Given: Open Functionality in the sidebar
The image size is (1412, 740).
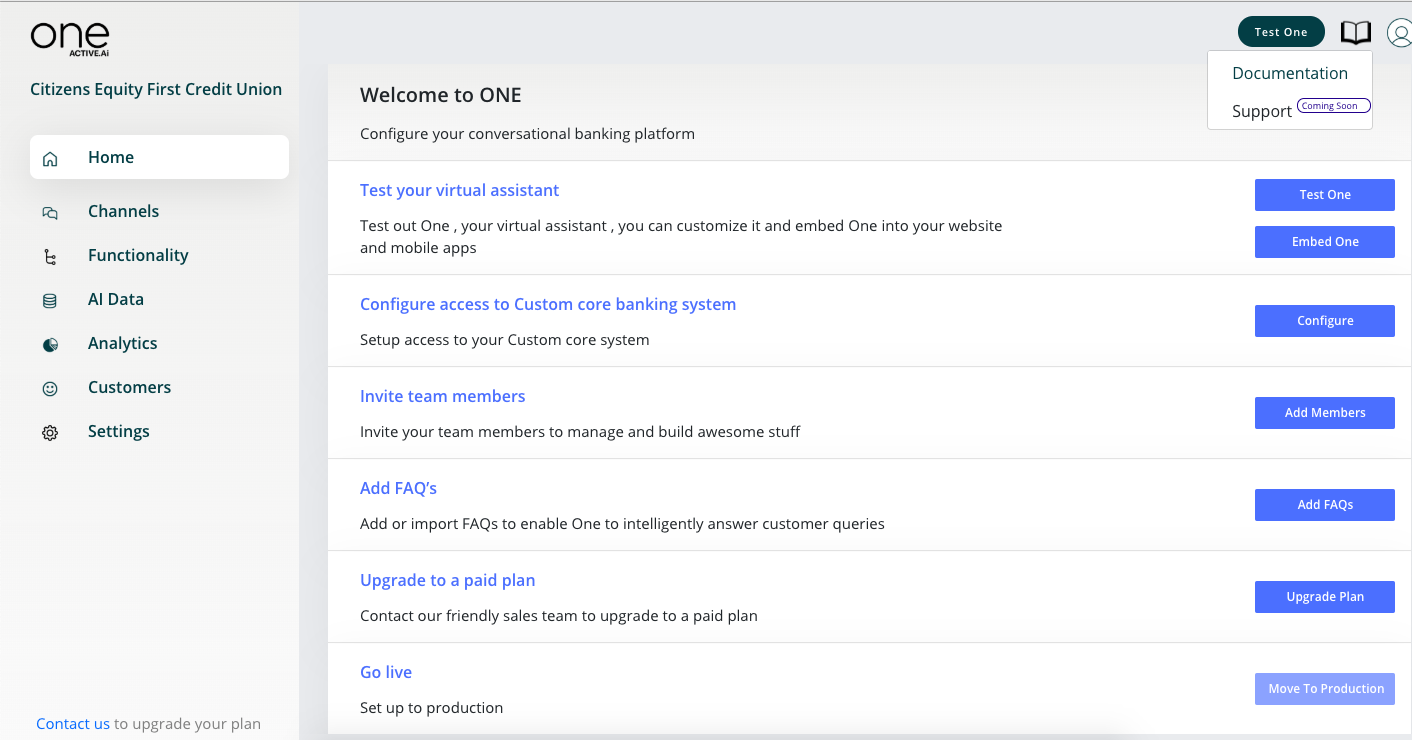Looking at the screenshot, I should (138, 255).
